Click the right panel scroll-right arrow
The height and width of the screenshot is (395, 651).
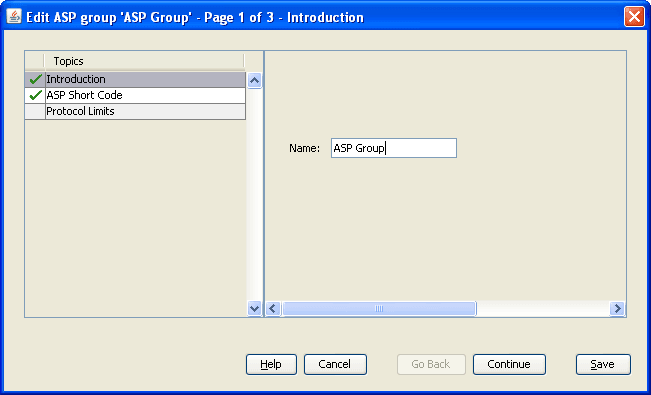(617, 309)
